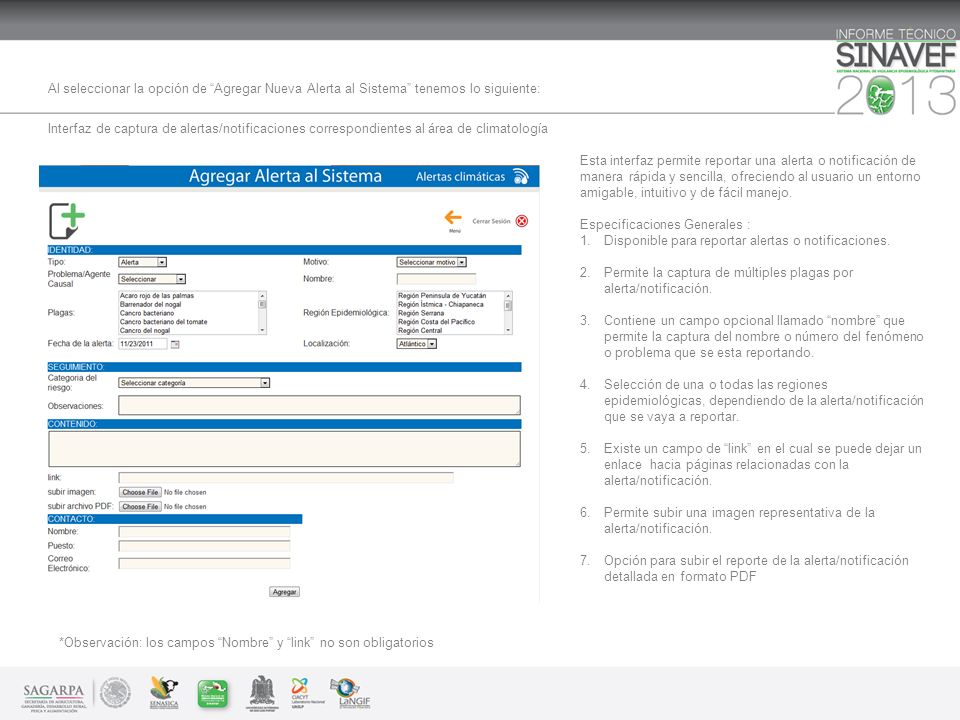Select 'Región Peninsula de Yucatán' in region list
This screenshot has height=720, width=960.
pos(442,296)
